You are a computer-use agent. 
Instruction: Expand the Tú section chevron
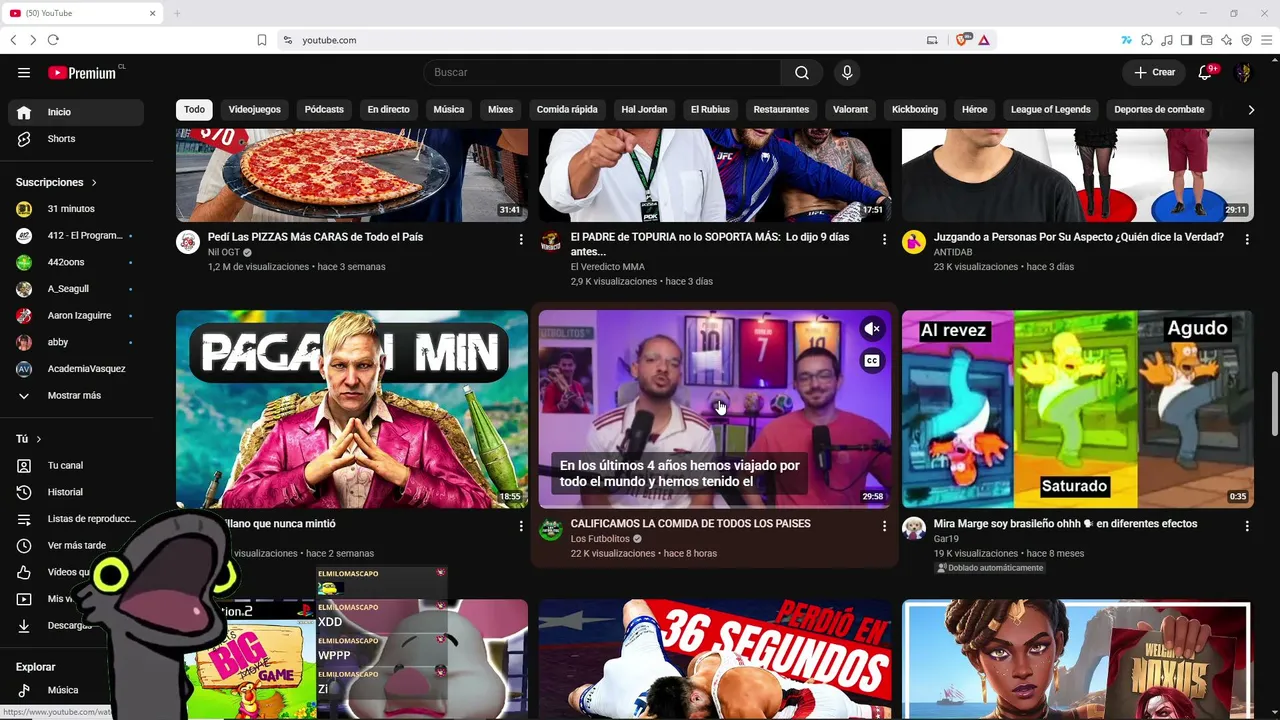point(39,439)
